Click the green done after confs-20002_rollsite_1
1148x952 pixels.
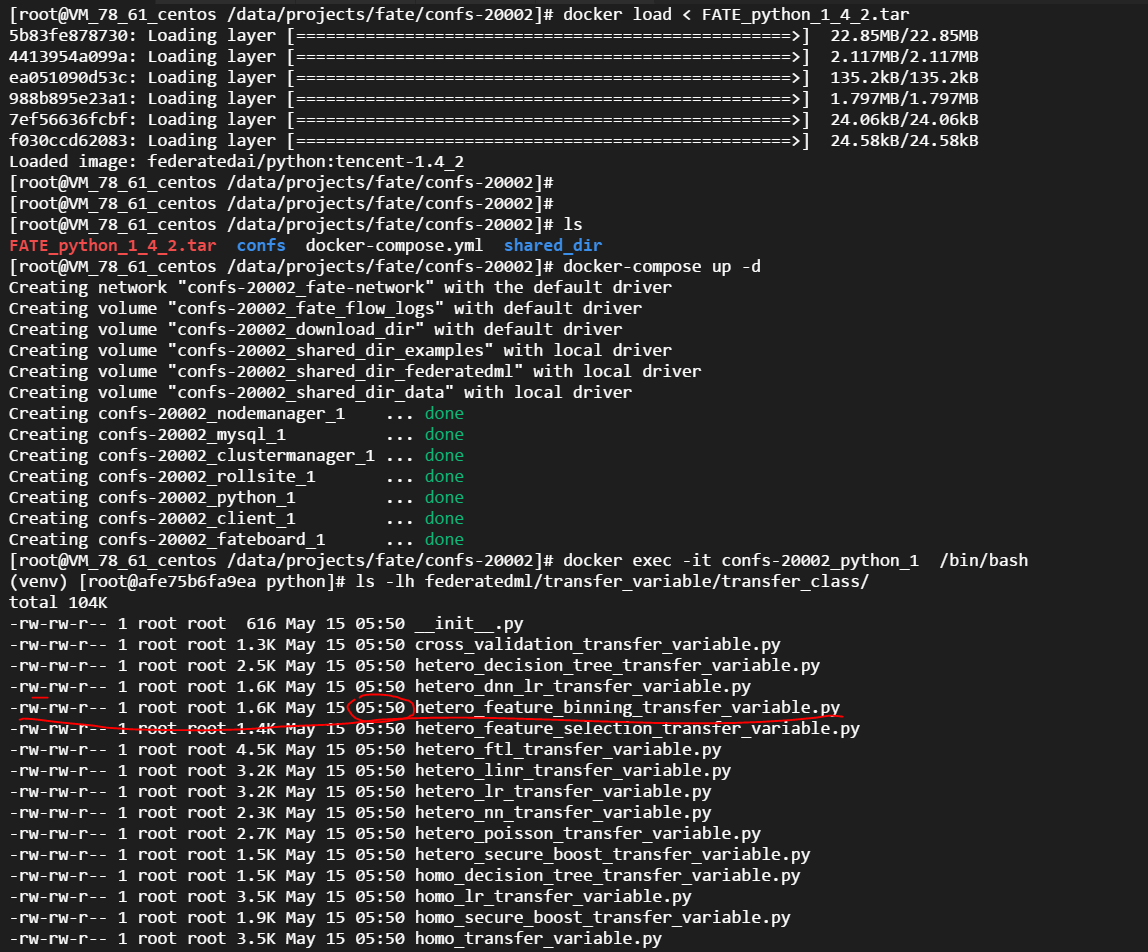[444, 477]
